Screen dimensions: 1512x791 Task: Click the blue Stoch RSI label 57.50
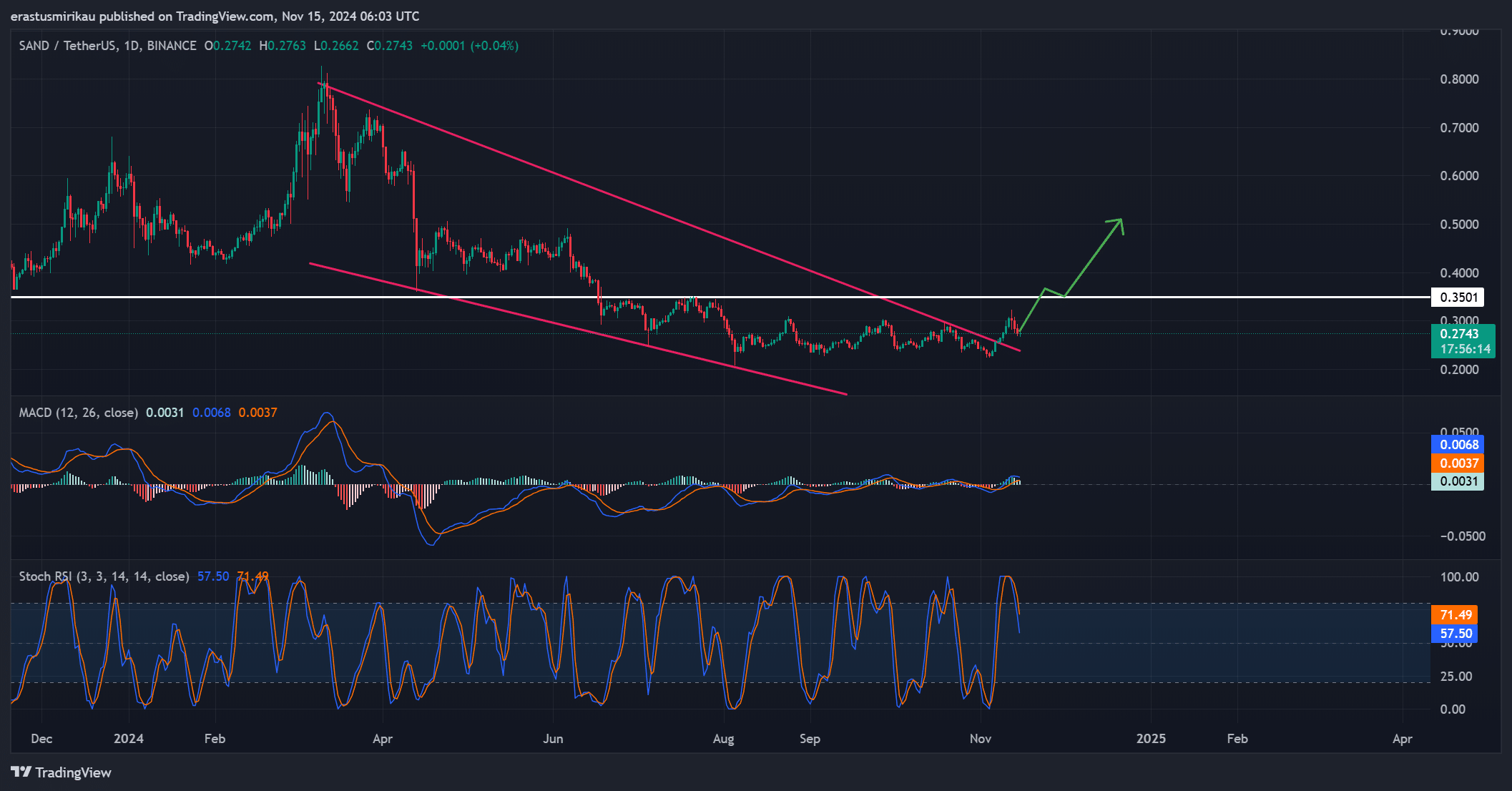click(x=1454, y=634)
